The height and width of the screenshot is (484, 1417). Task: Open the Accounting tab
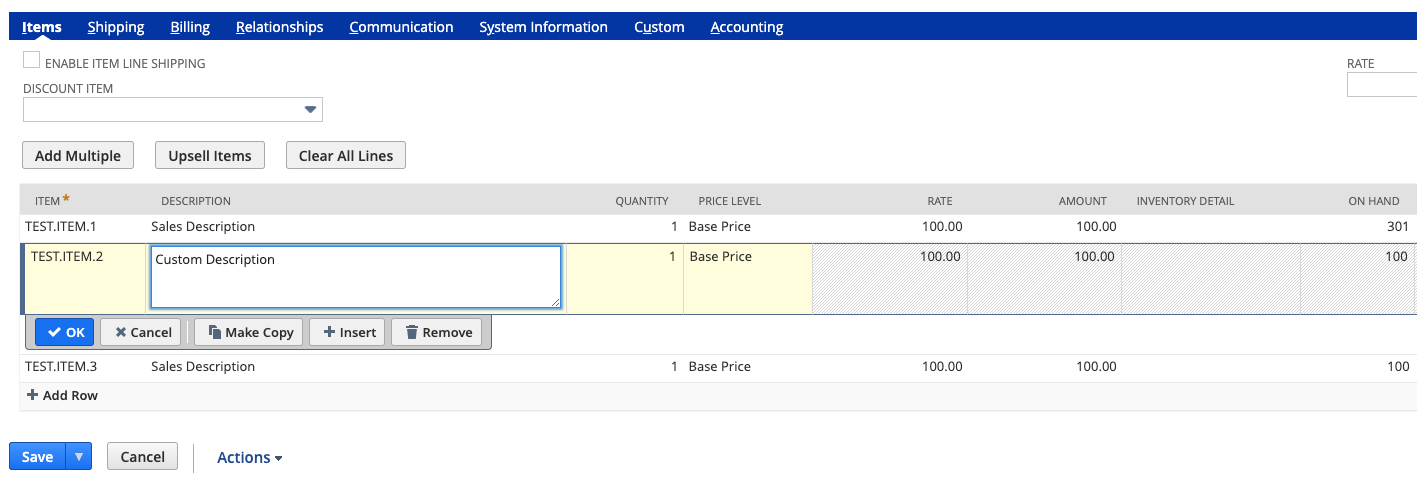point(747,27)
